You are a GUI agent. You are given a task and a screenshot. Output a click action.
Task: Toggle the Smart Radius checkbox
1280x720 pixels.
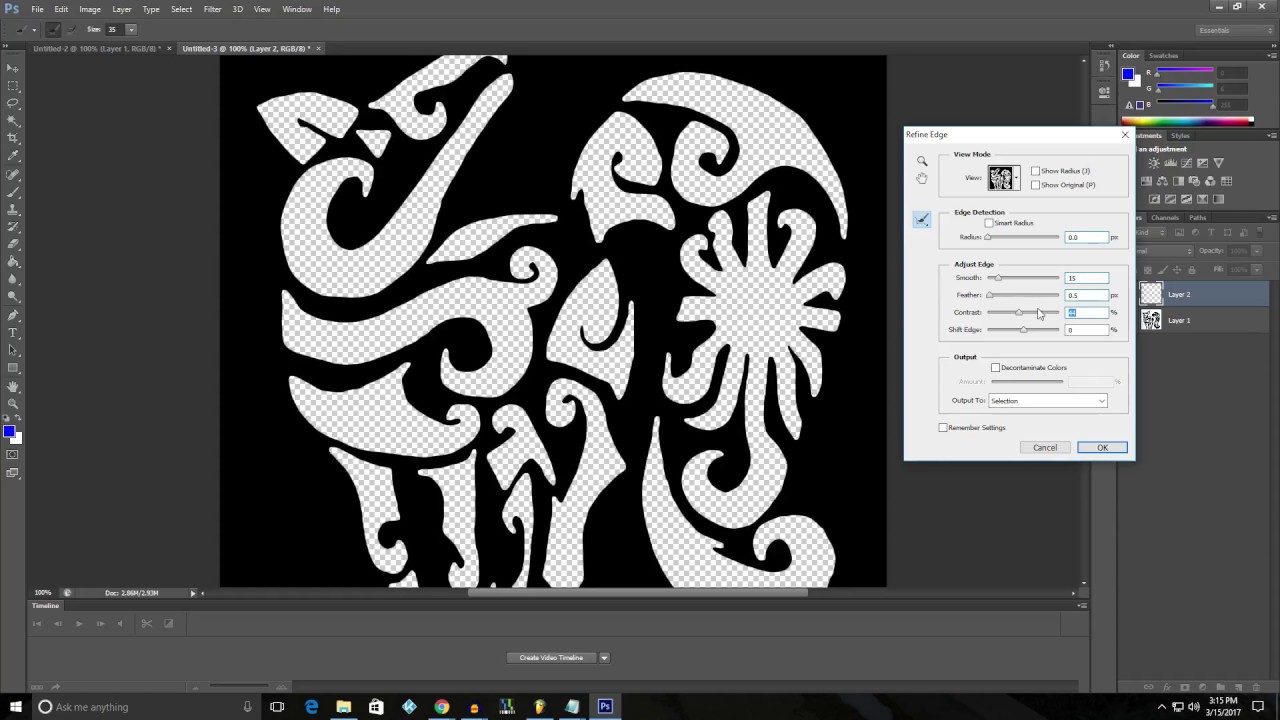[x=989, y=223]
